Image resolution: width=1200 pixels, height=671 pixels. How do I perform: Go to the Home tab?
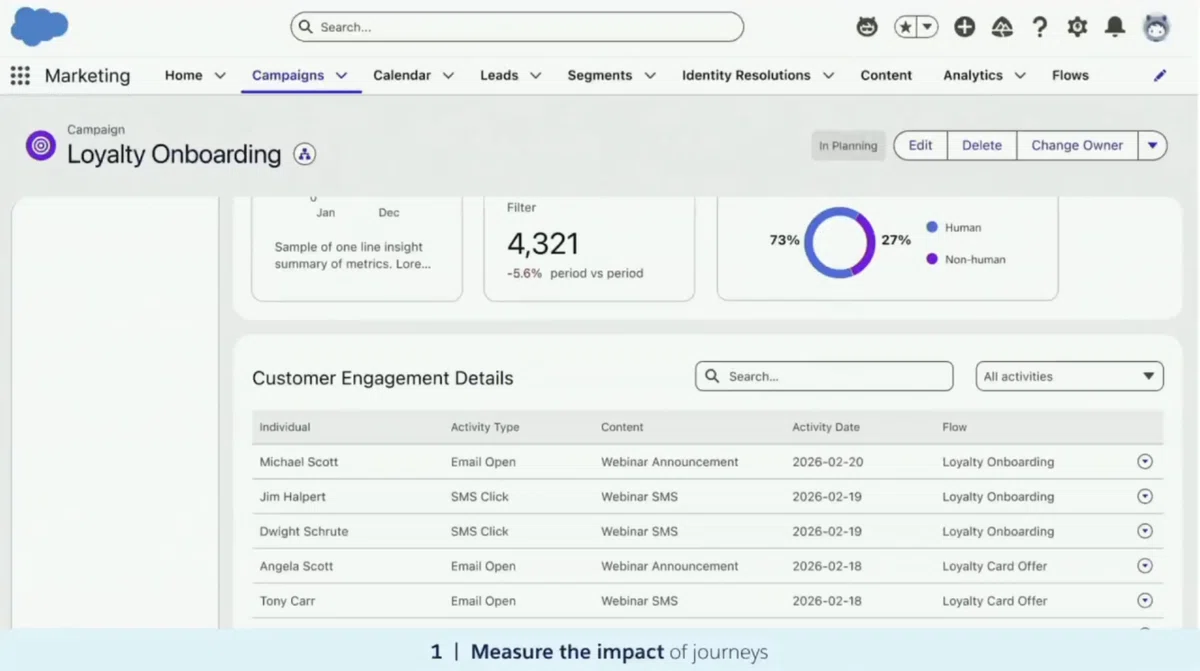pyautogui.click(x=183, y=75)
